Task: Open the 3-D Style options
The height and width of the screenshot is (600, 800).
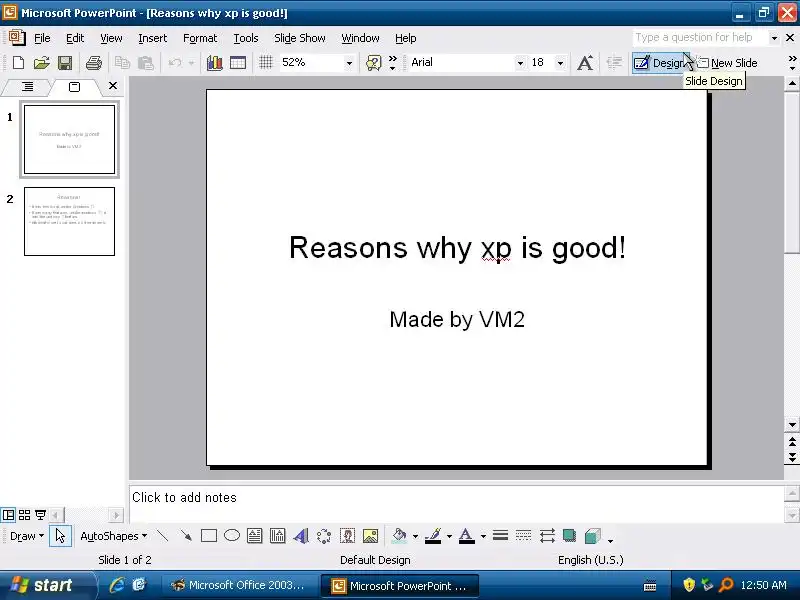Action: click(x=592, y=536)
